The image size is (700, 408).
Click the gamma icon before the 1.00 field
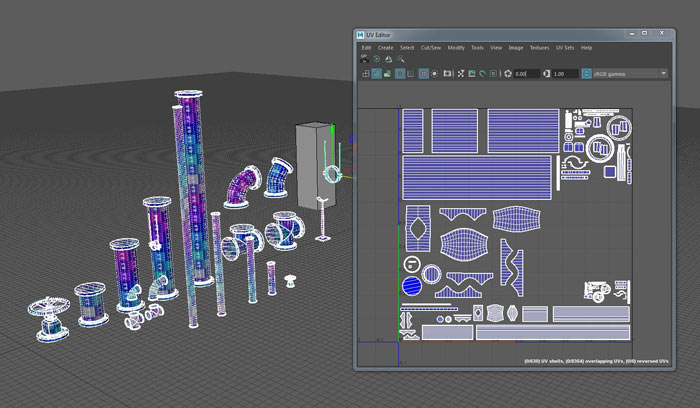(x=546, y=74)
